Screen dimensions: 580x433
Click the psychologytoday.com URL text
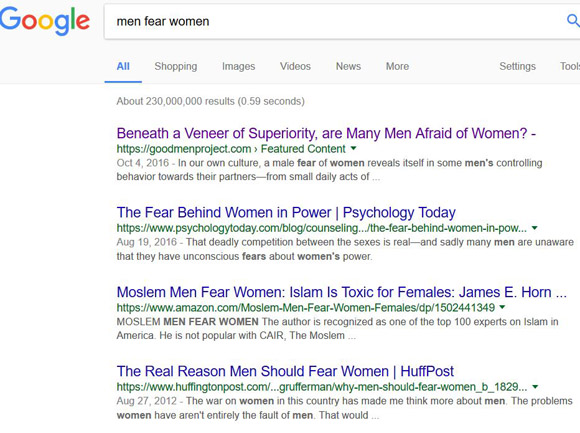[x=321, y=228]
